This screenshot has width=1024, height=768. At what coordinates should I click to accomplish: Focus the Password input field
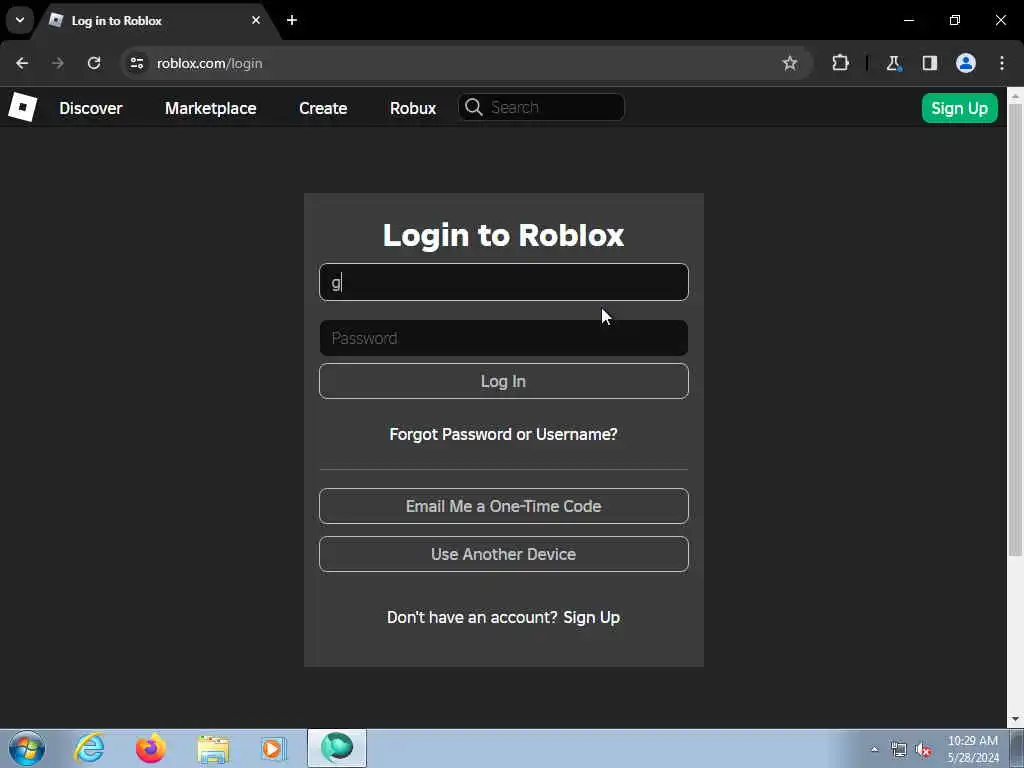click(504, 338)
